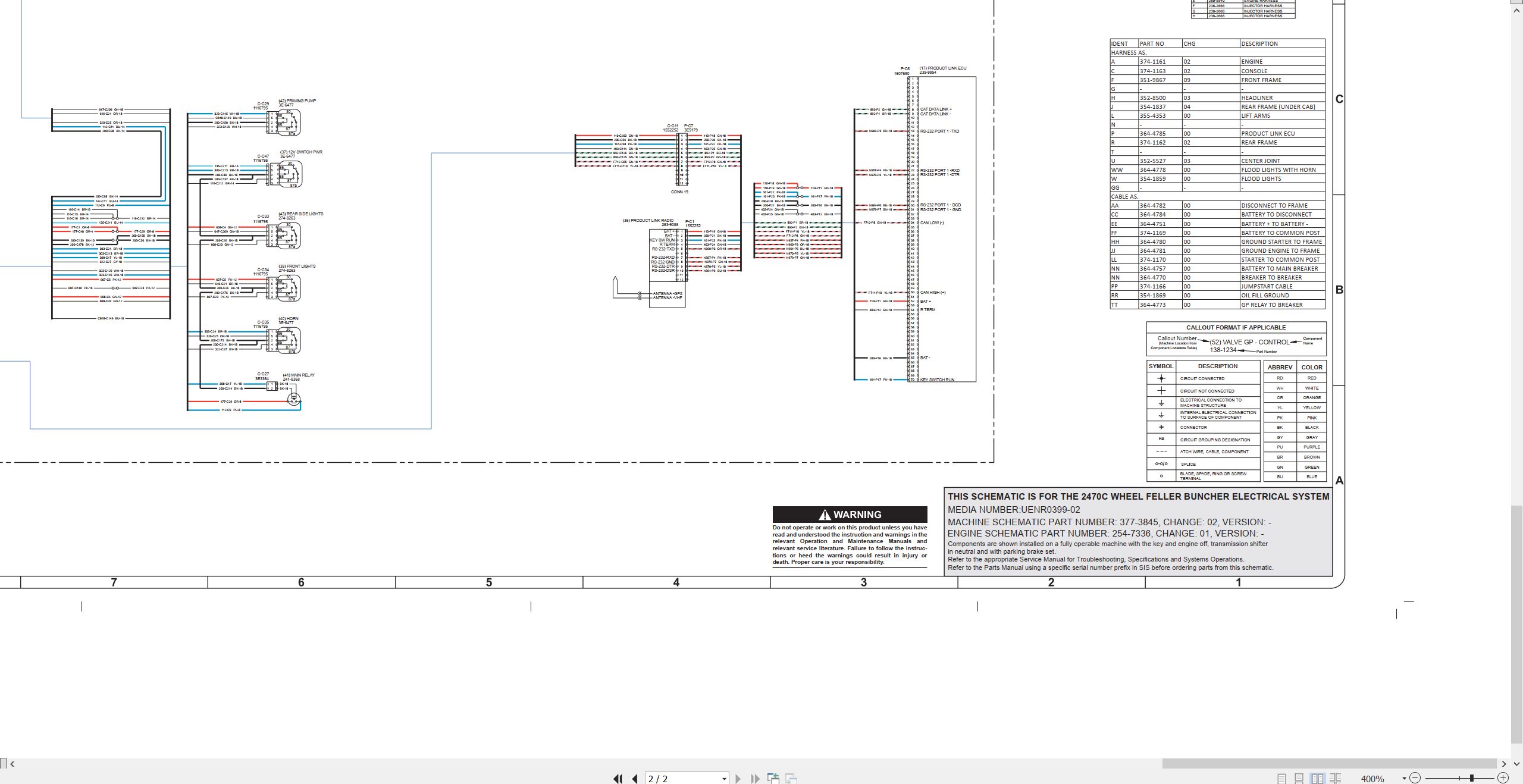Click the ANTENNA -GPS label on radio
This screenshot has width=1523, height=784.
coord(668,293)
